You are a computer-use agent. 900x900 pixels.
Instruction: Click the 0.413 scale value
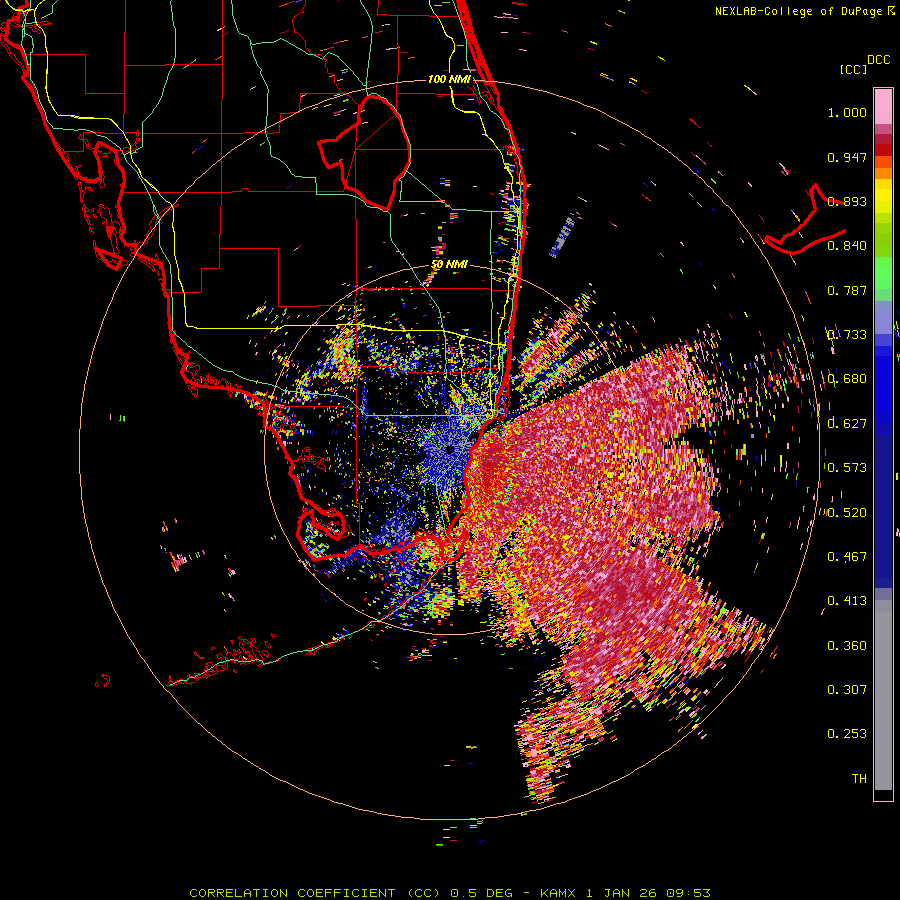[847, 601]
